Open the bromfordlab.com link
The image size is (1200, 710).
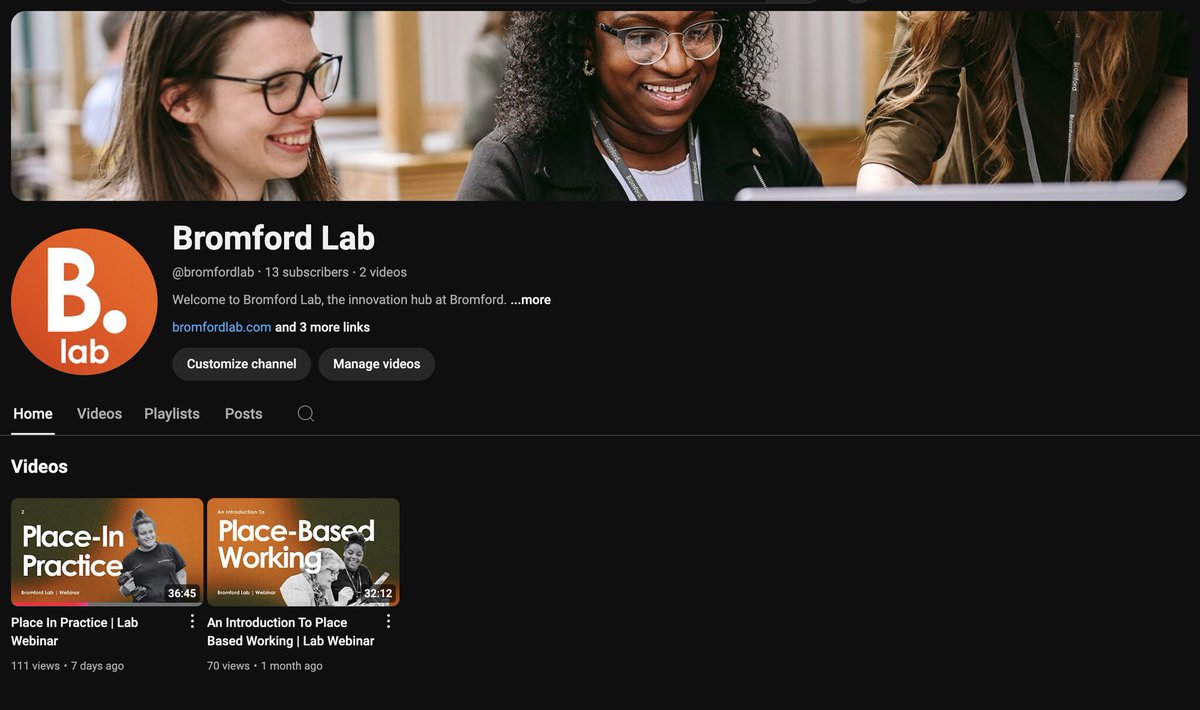click(222, 327)
